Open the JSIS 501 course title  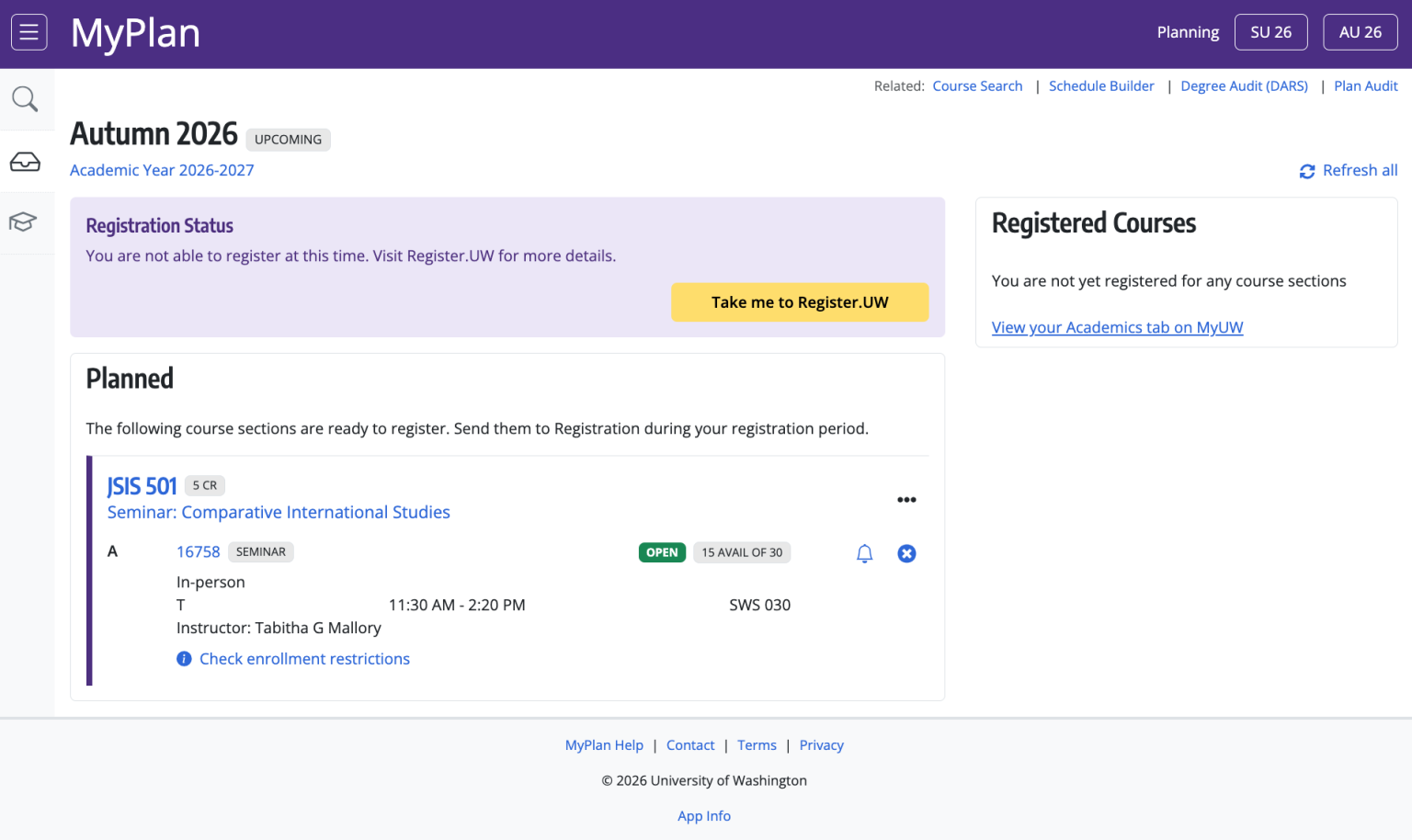pos(142,486)
